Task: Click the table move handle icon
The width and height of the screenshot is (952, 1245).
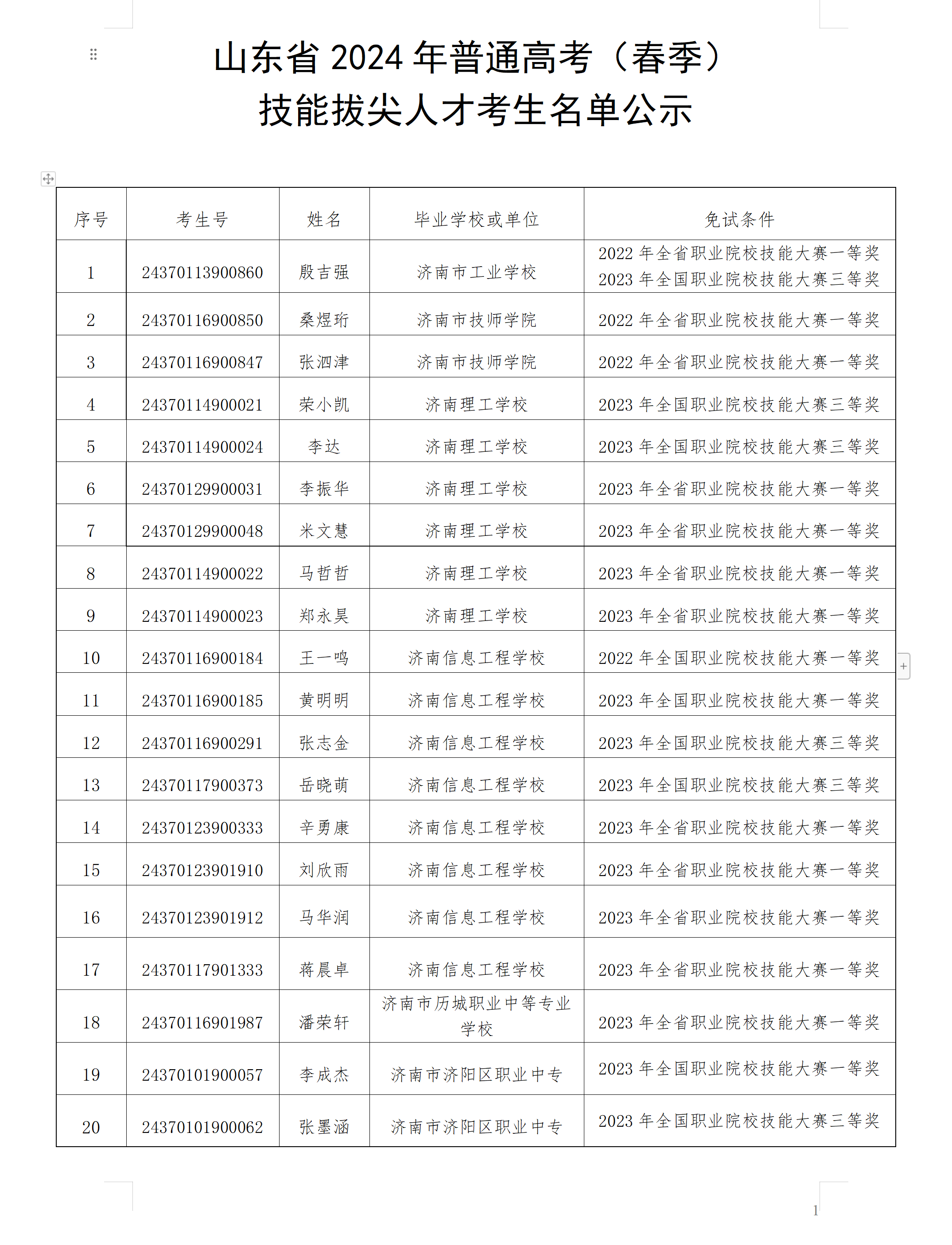Action: [48, 179]
